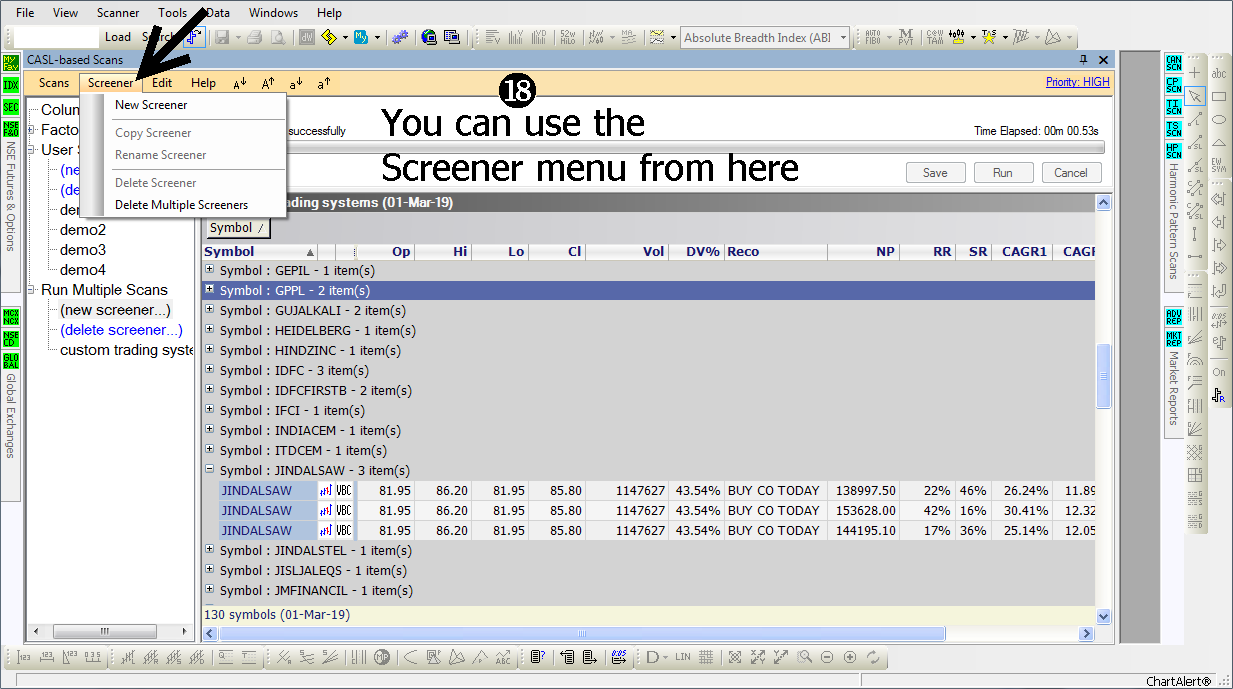
Task: Open the Edit menu in CASL panel
Action: (x=162, y=83)
